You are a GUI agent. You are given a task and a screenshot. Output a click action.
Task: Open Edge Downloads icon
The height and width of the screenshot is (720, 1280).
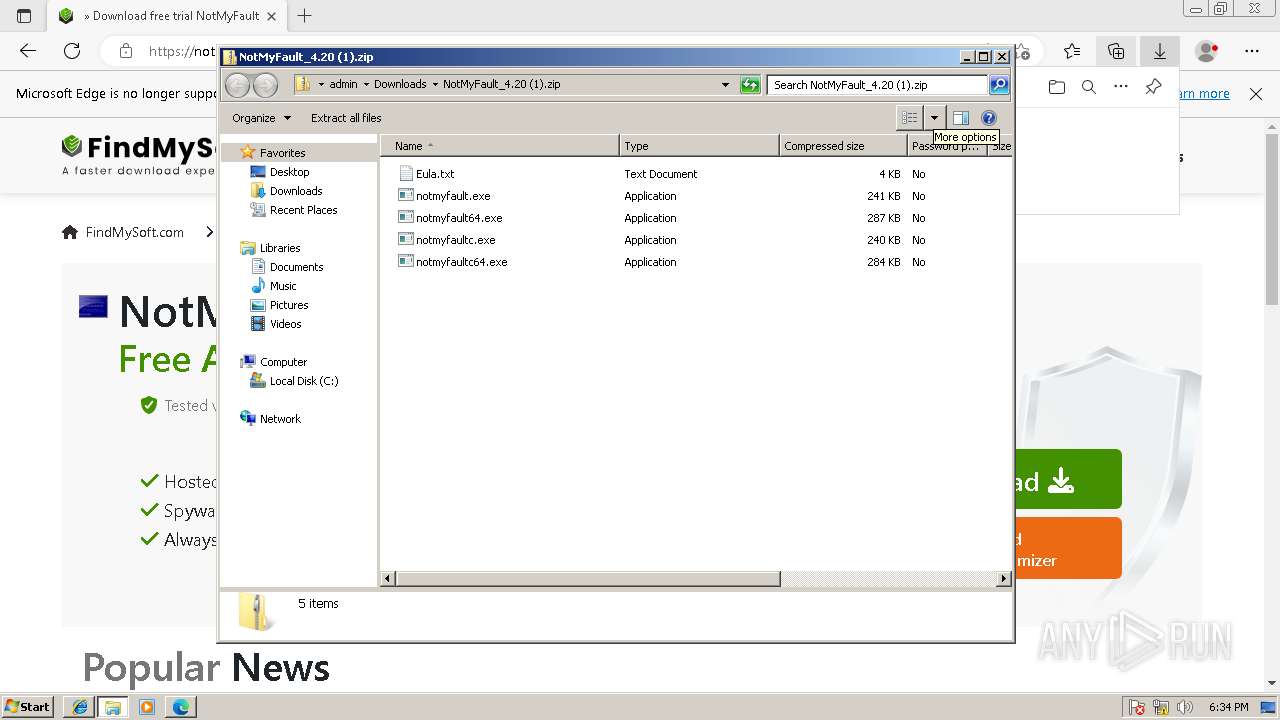1160,51
